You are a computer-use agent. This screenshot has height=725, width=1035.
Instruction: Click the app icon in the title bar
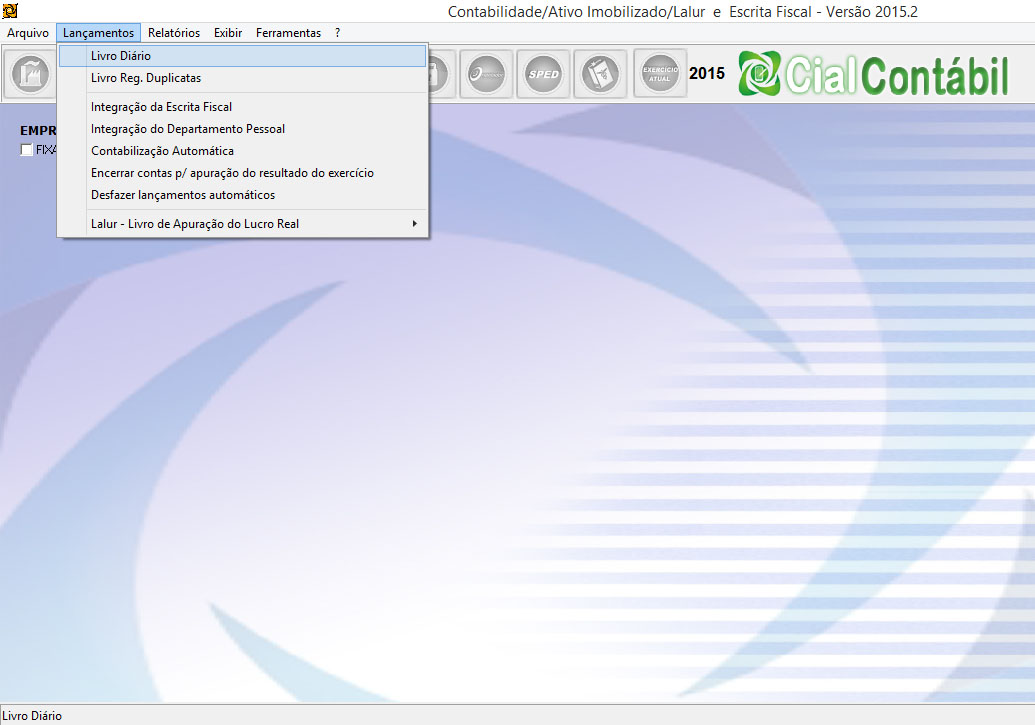[11, 11]
